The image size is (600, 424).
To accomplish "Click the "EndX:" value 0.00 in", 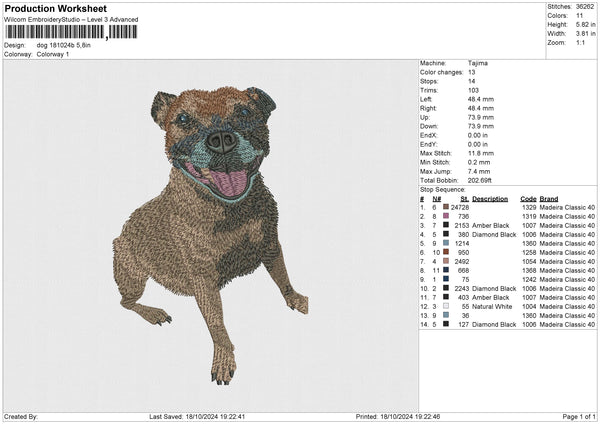I will pyautogui.click(x=478, y=135).
